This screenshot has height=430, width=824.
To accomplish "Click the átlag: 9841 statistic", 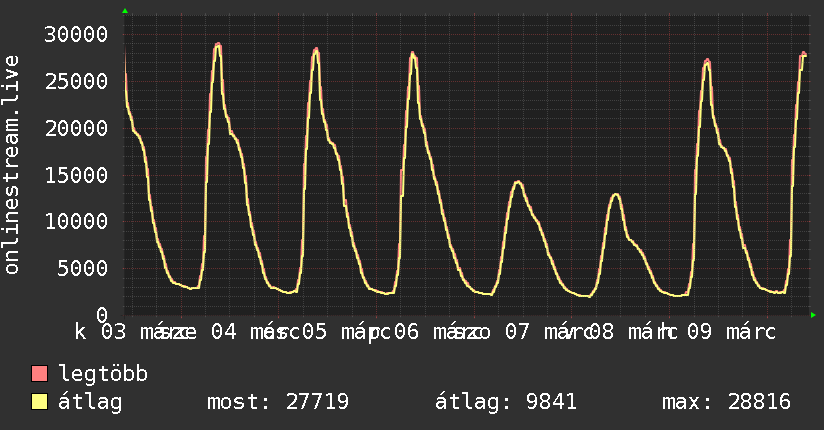I will (x=506, y=402).
